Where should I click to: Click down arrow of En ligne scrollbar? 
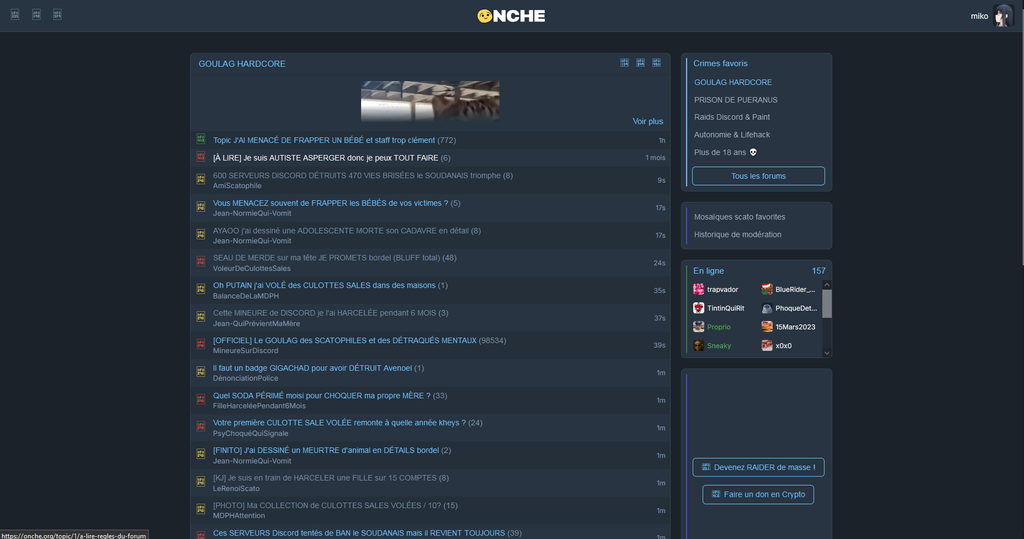point(827,353)
